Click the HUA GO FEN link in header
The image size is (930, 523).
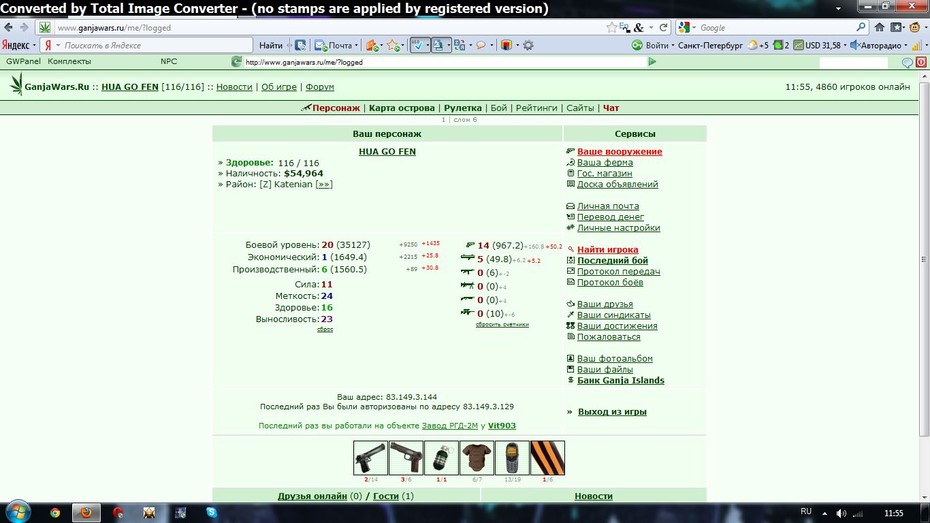click(x=130, y=87)
